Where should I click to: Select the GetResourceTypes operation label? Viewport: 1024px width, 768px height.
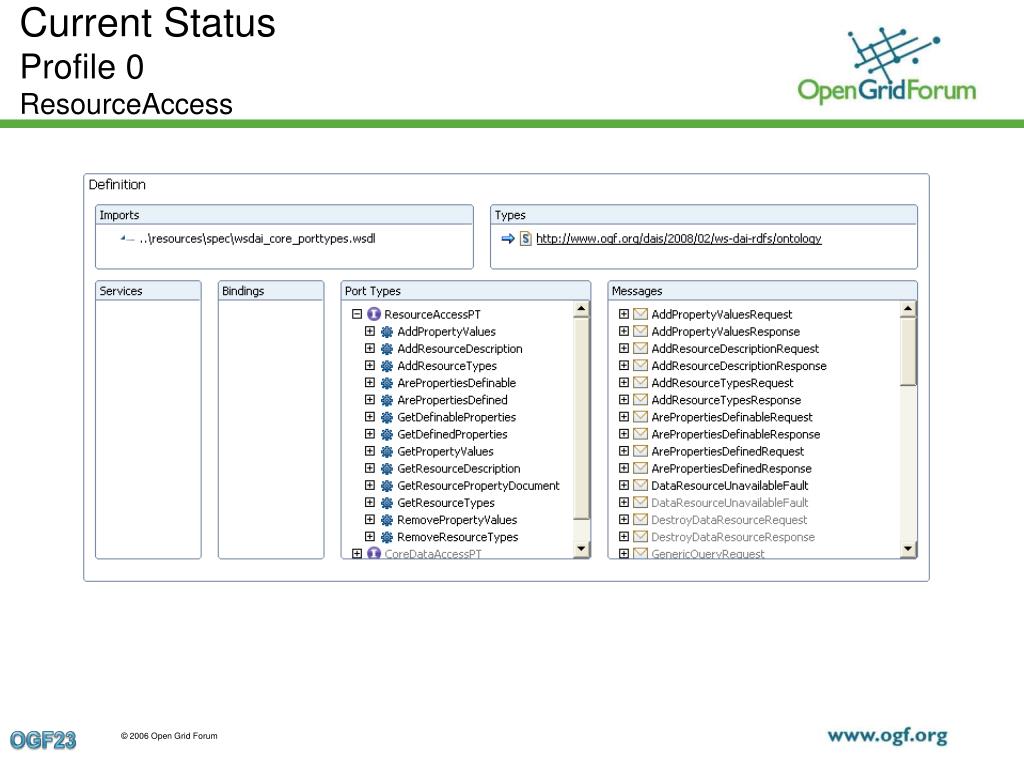point(446,503)
